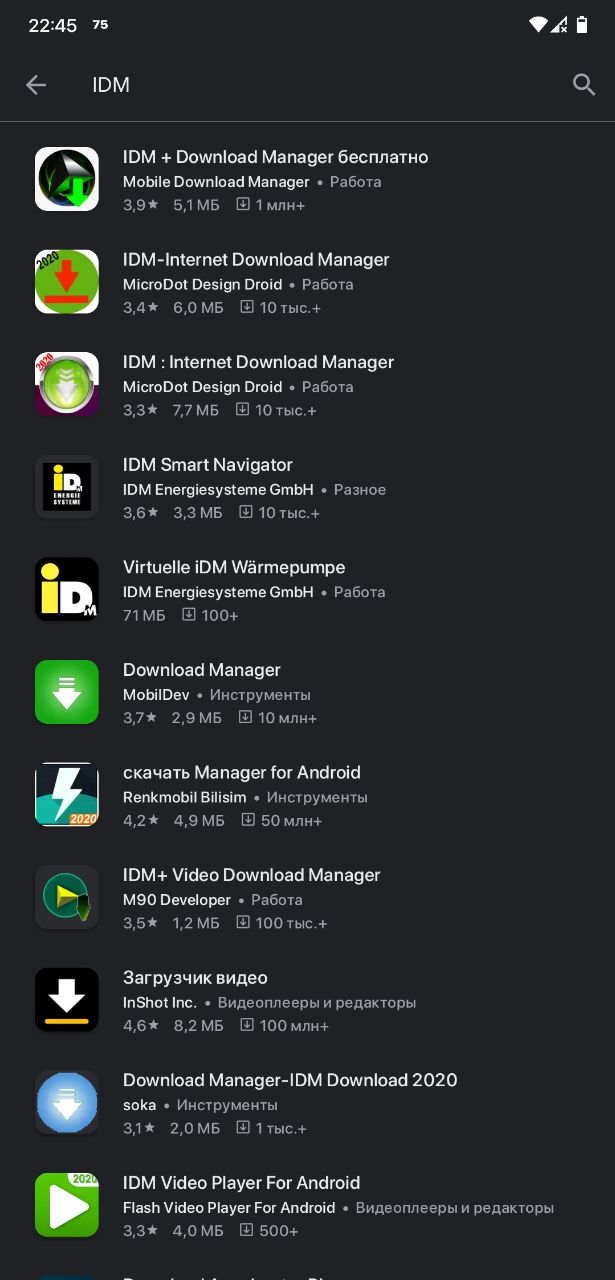Viewport: 615px width, 1280px height.
Task: Tap the Wi-Fi status bar icon
Action: click(540, 25)
